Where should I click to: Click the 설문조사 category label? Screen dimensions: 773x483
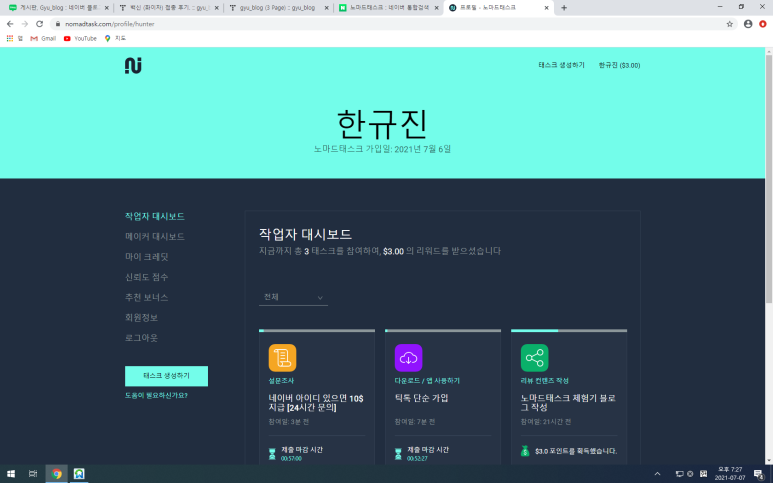click(x=281, y=380)
